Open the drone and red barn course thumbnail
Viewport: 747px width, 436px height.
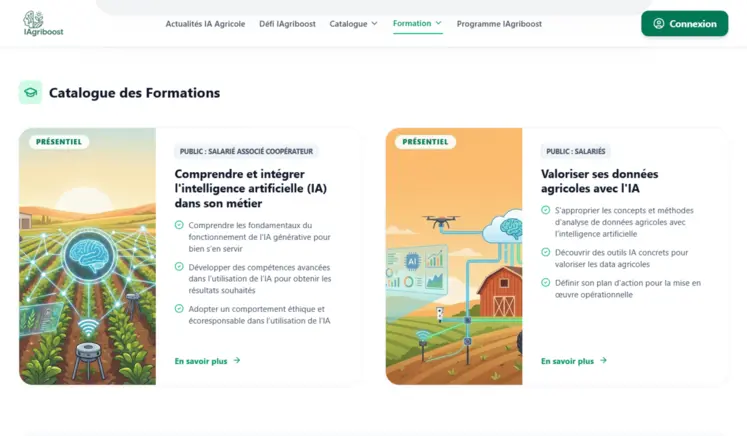tap(454, 256)
